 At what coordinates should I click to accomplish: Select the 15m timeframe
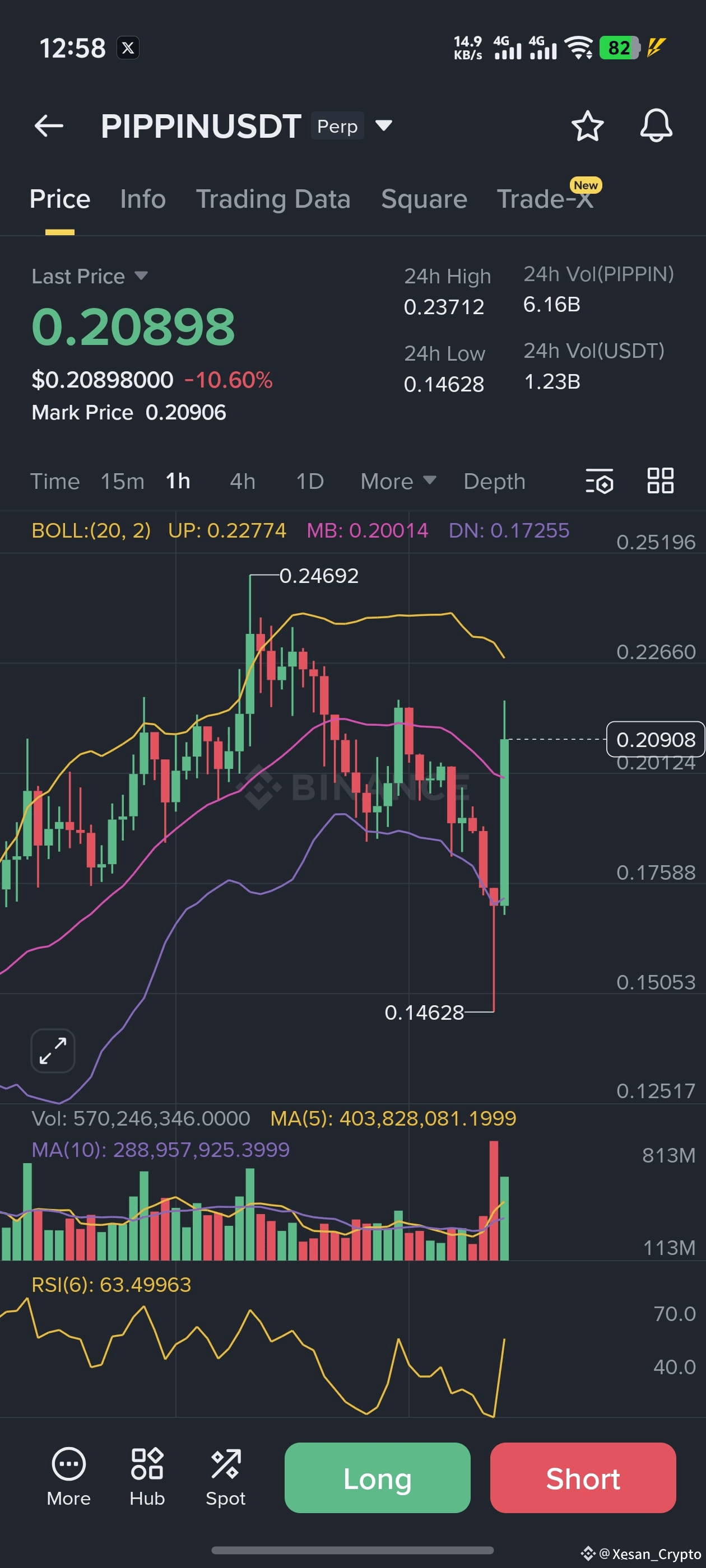(123, 482)
